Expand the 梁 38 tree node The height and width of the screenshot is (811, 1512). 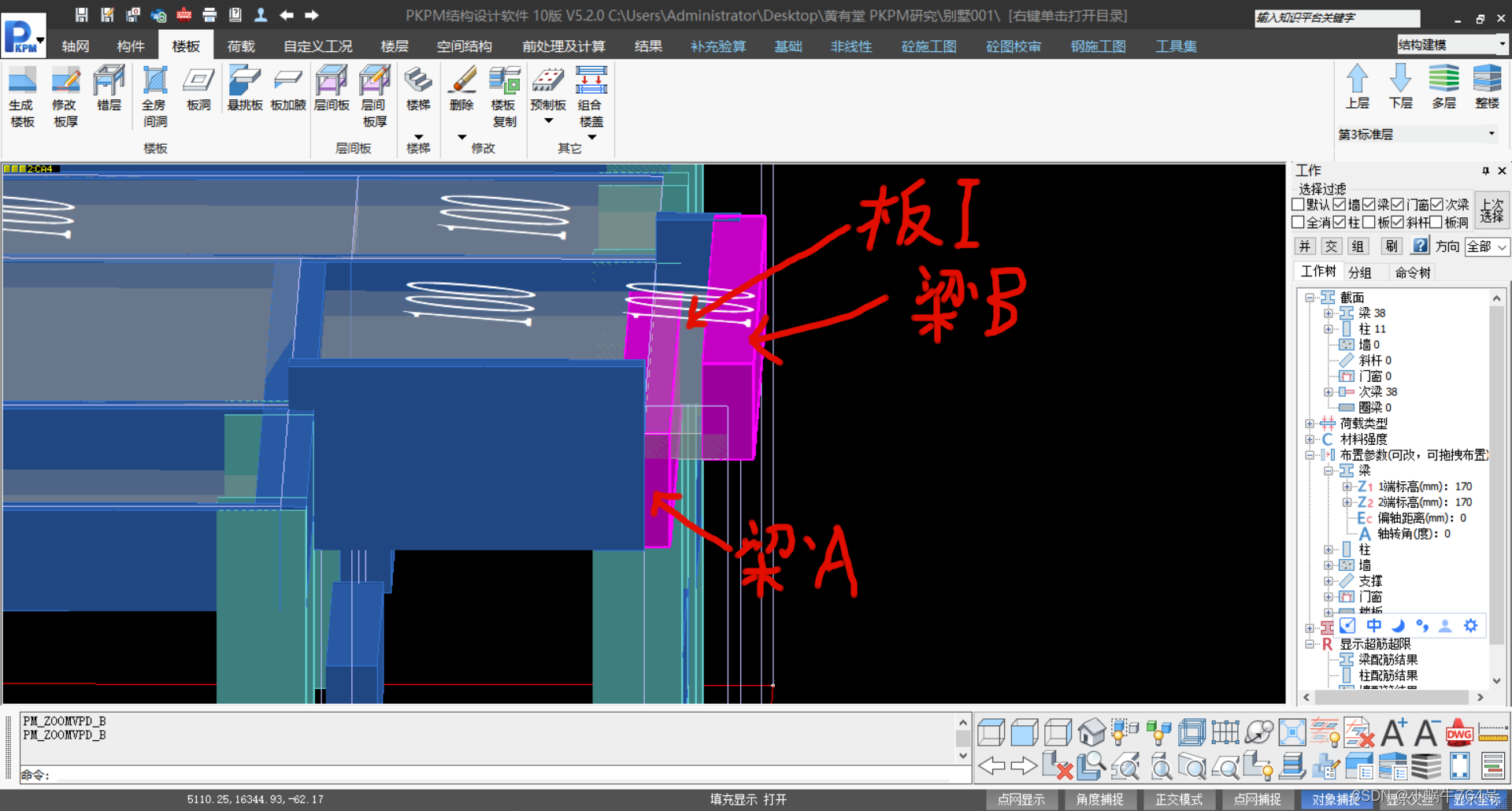click(1329, 313)
